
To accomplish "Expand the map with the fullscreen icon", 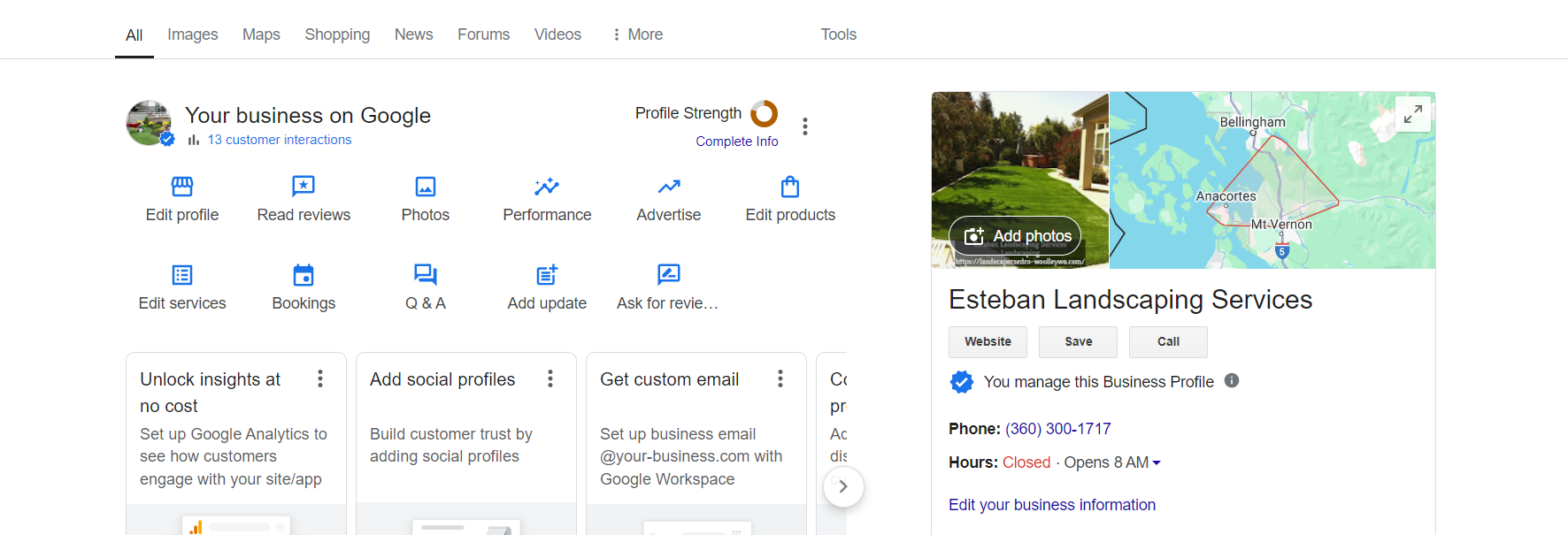I will (1413, 114).
